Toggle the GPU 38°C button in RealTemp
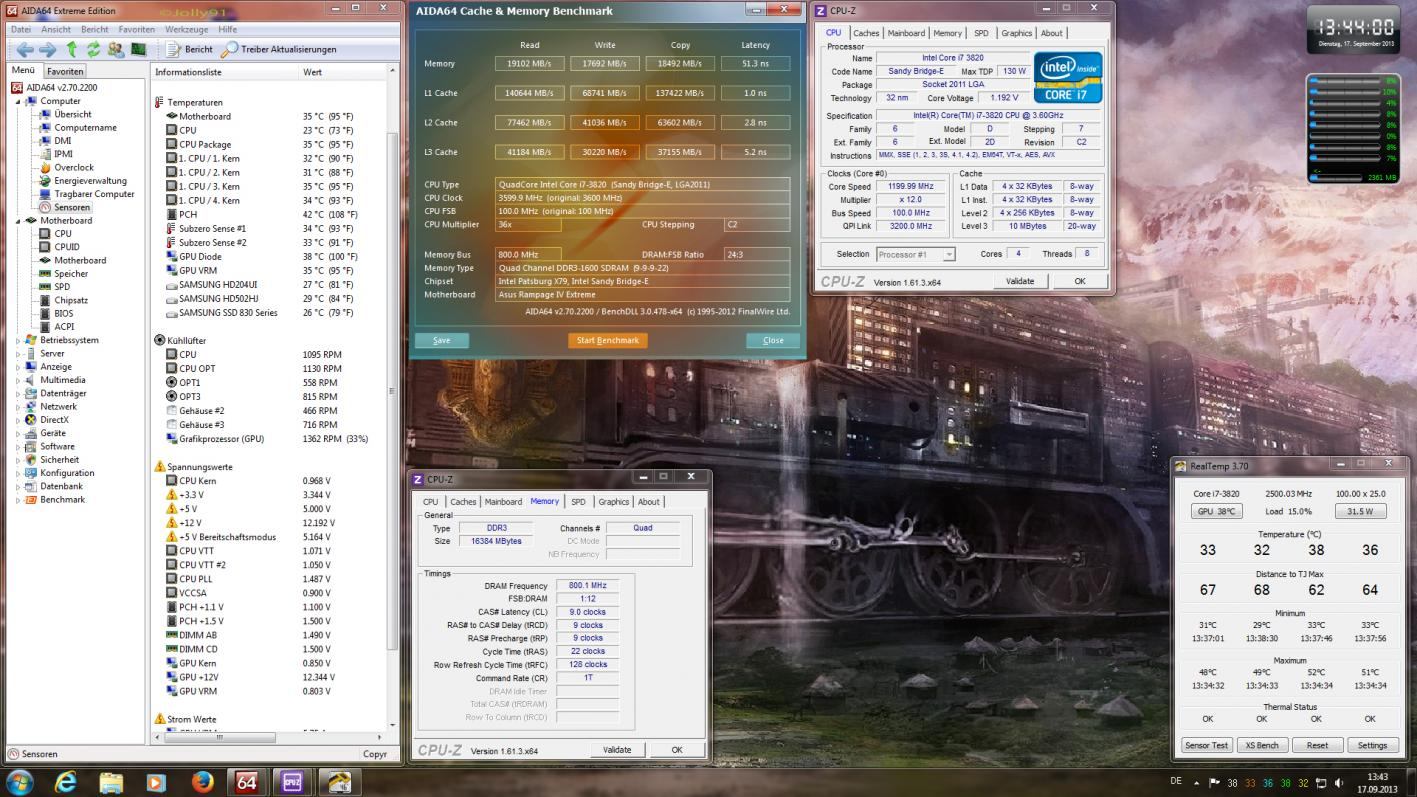Screen dimensions: 1417x797 [1217, 511]
